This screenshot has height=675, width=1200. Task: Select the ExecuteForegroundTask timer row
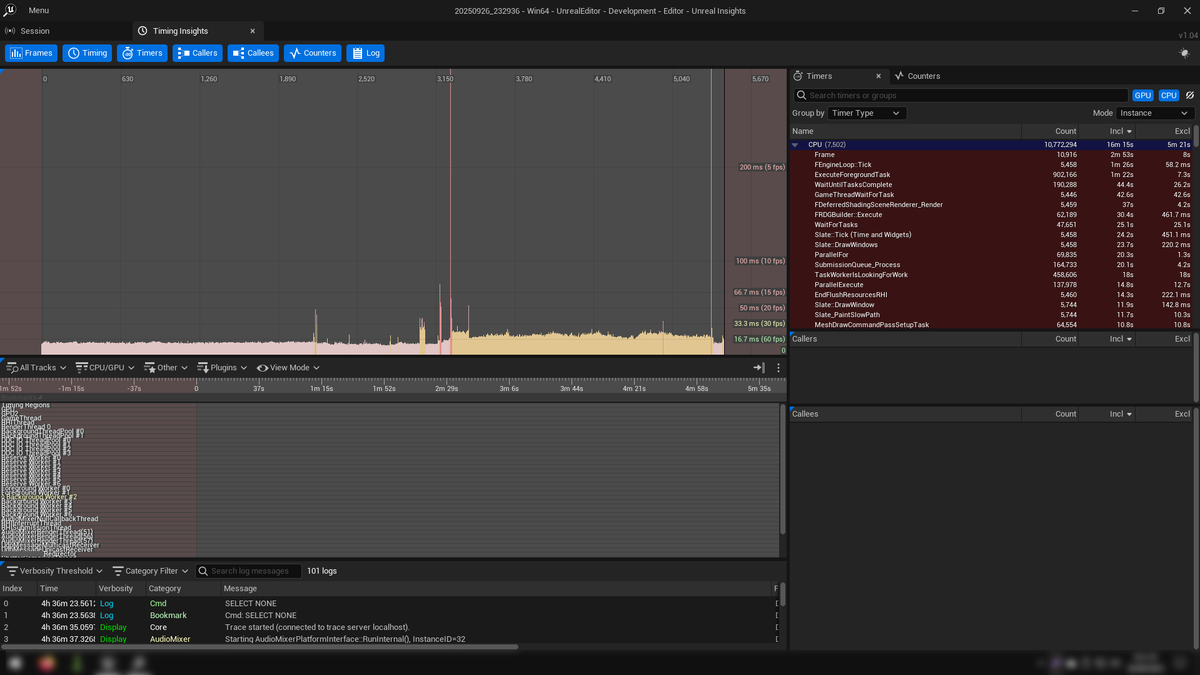point(992,175)
